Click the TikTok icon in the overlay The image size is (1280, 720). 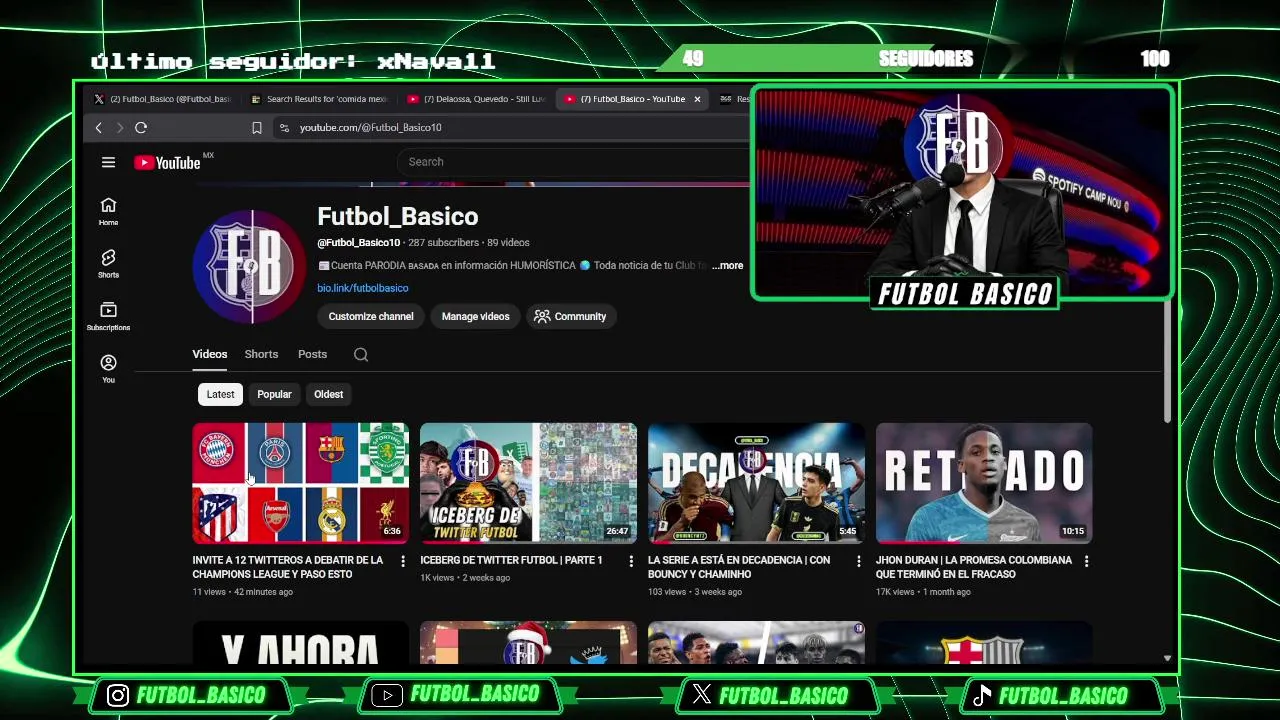click(981, 695)
